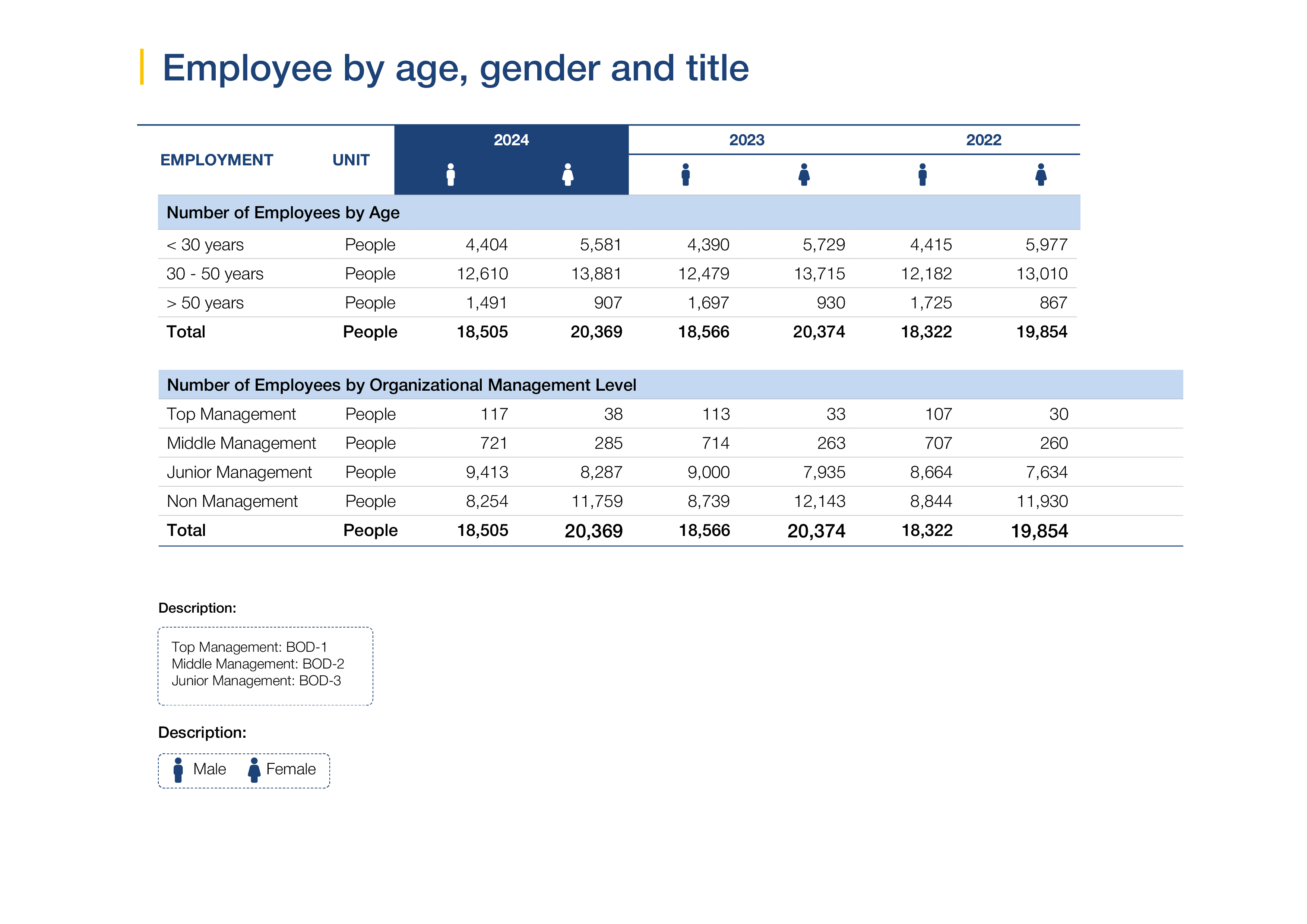Screen dimensions: 1307x924
Task: Click the value 12,610 in the table
Action: [482, 274]
